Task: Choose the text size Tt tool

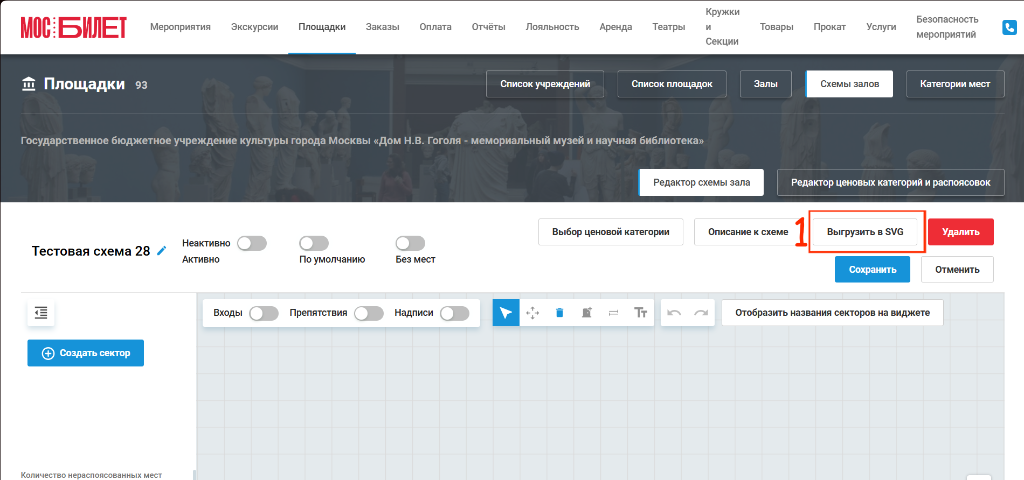Action: click(640, 313)
